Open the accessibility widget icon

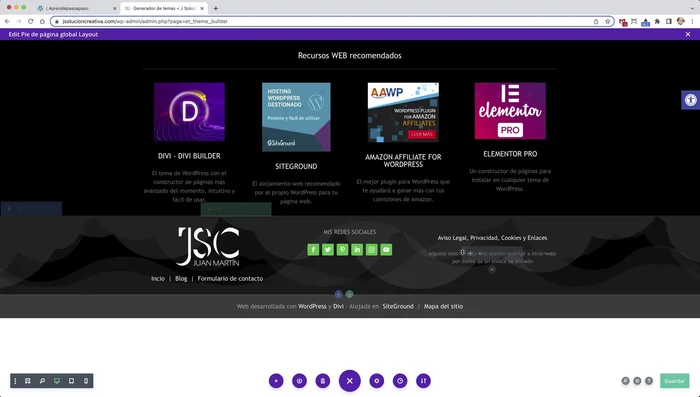pyautogui.click(x=691, y=100)
